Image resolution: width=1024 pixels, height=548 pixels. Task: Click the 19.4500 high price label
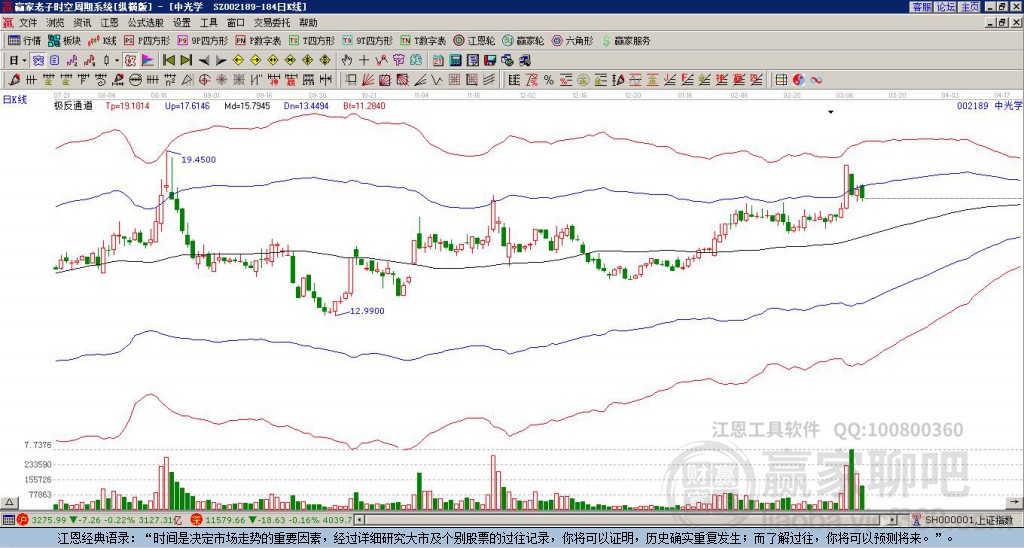(199, 159)
